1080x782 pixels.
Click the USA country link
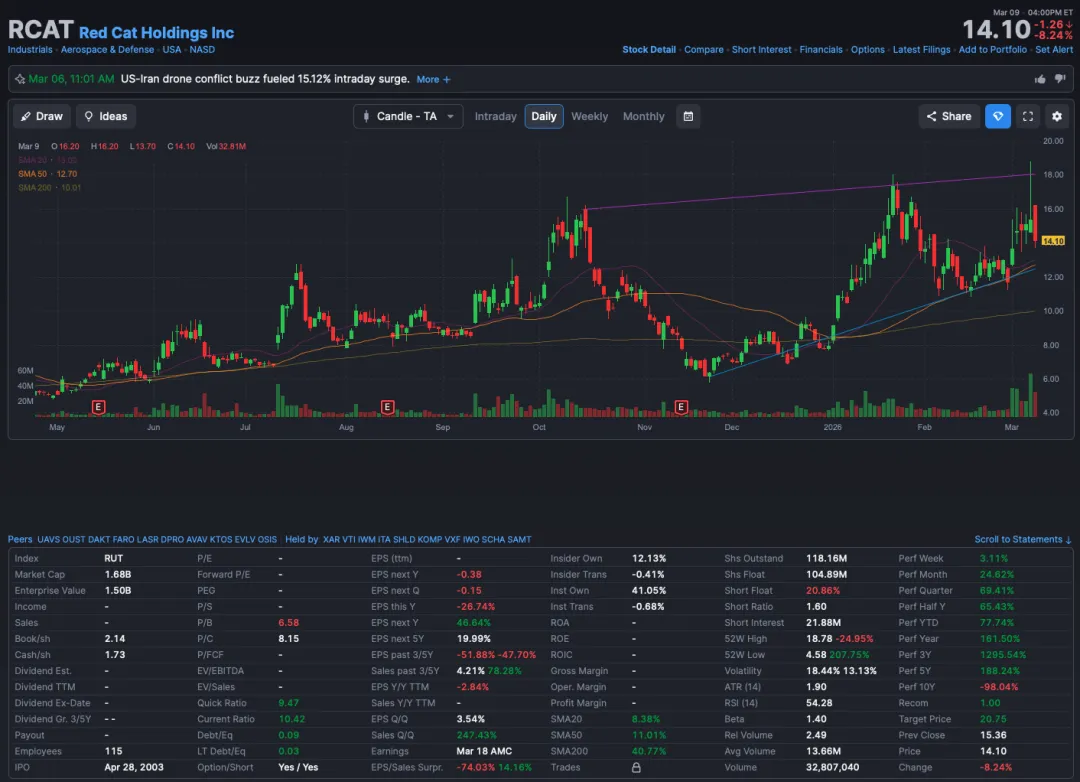(x=172, y=50)
